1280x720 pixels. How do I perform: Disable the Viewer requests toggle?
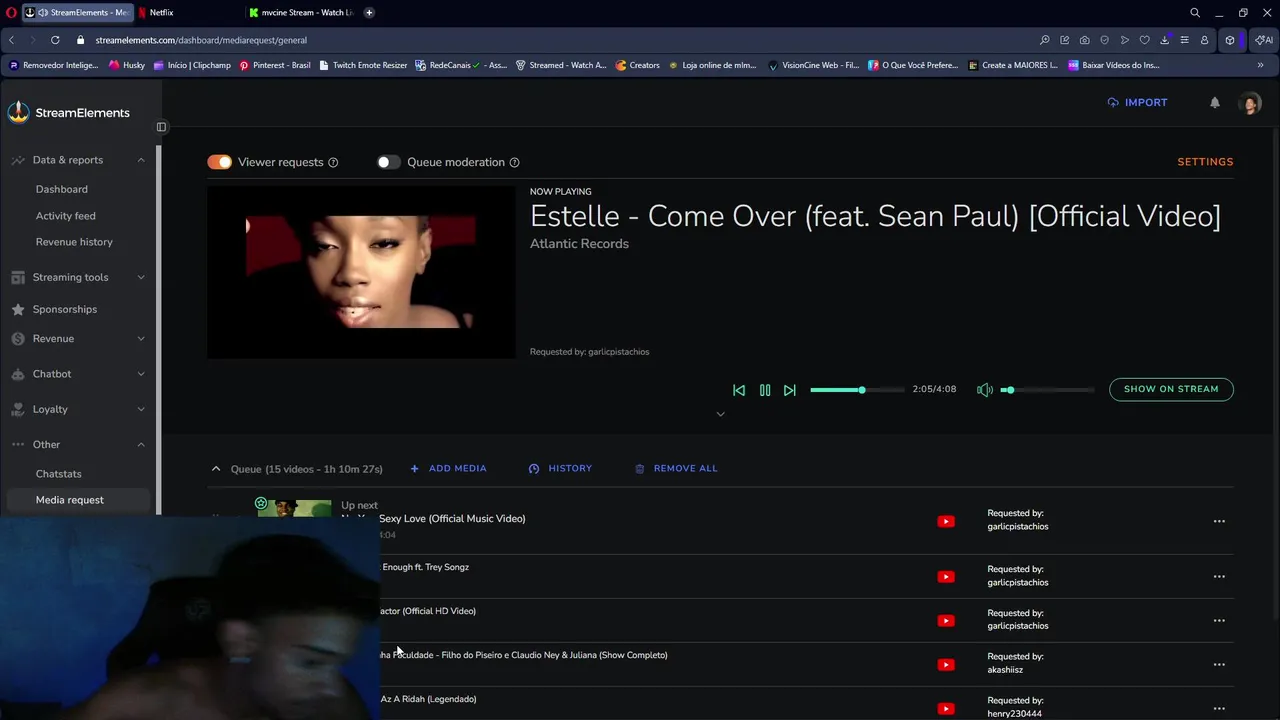(x=220, y=162)
